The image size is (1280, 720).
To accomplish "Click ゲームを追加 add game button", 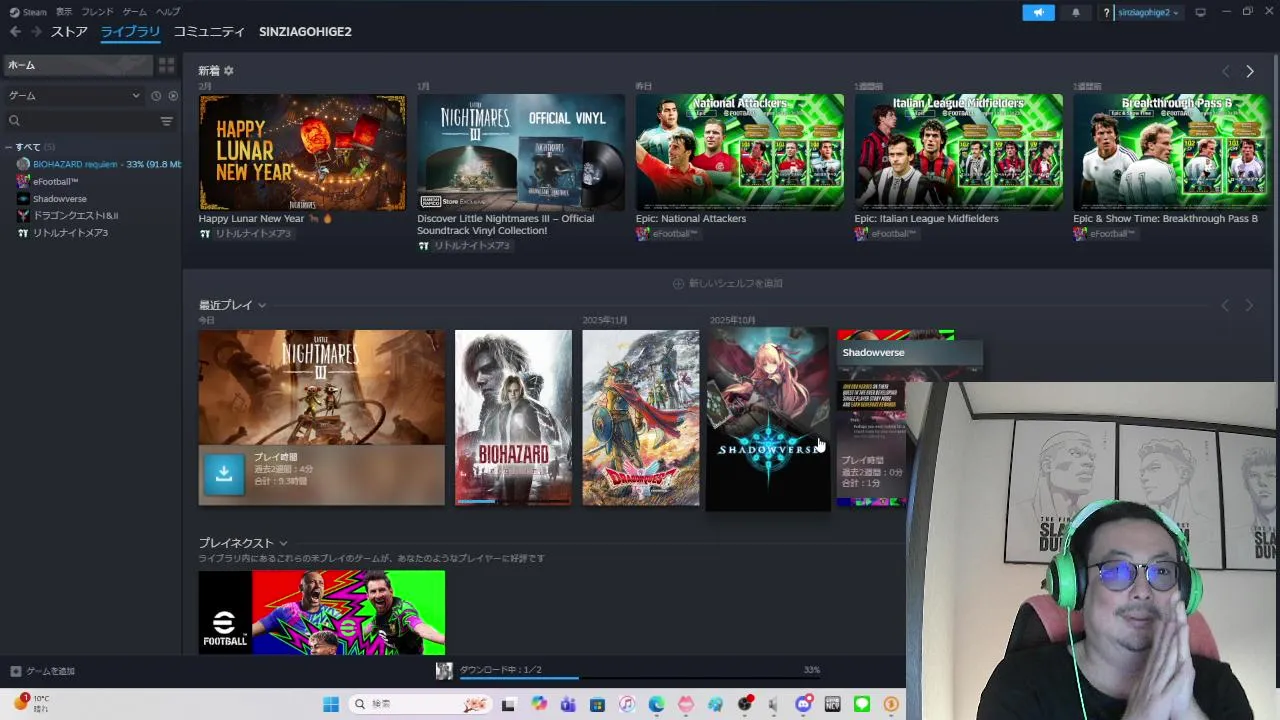I will click(x=42, y=671).
